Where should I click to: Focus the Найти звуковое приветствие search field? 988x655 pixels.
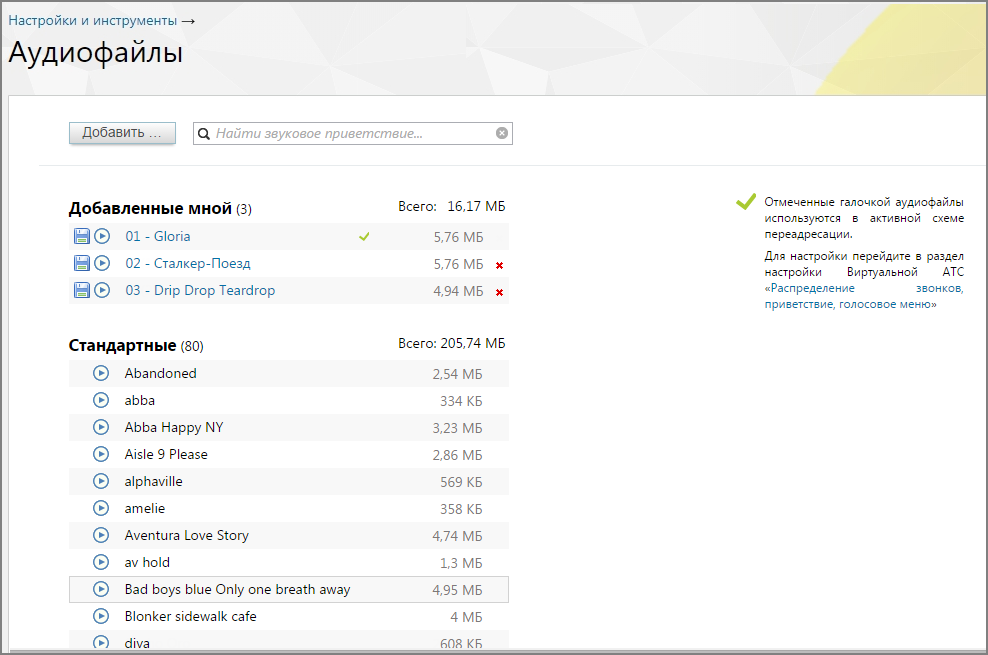click(x=353, y=134)
